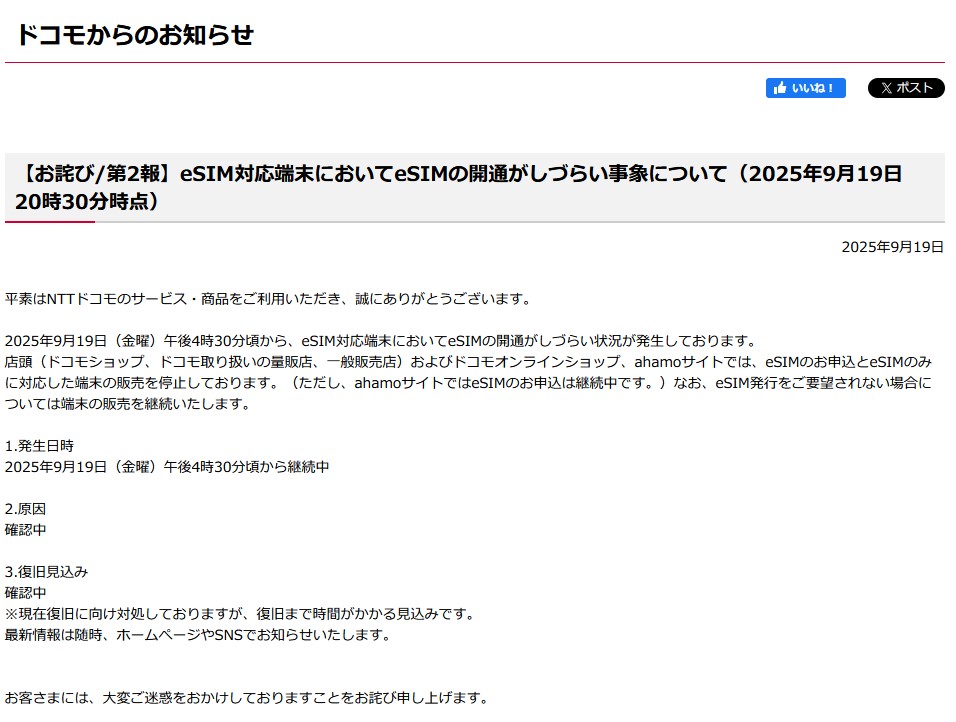Click the Facebook いいね! like button
Screen dimensions: 956x722
click(x=805, y=88)
